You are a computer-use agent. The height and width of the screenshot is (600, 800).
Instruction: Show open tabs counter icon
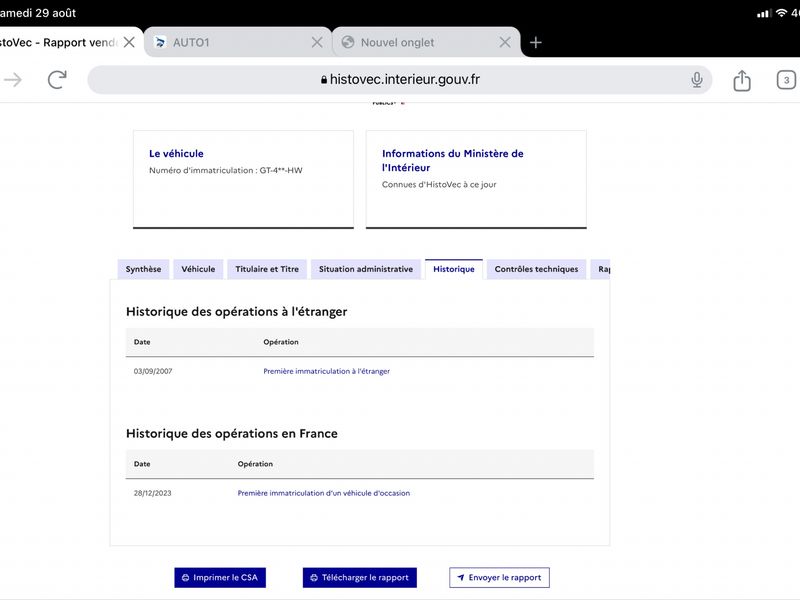[786, 80]
